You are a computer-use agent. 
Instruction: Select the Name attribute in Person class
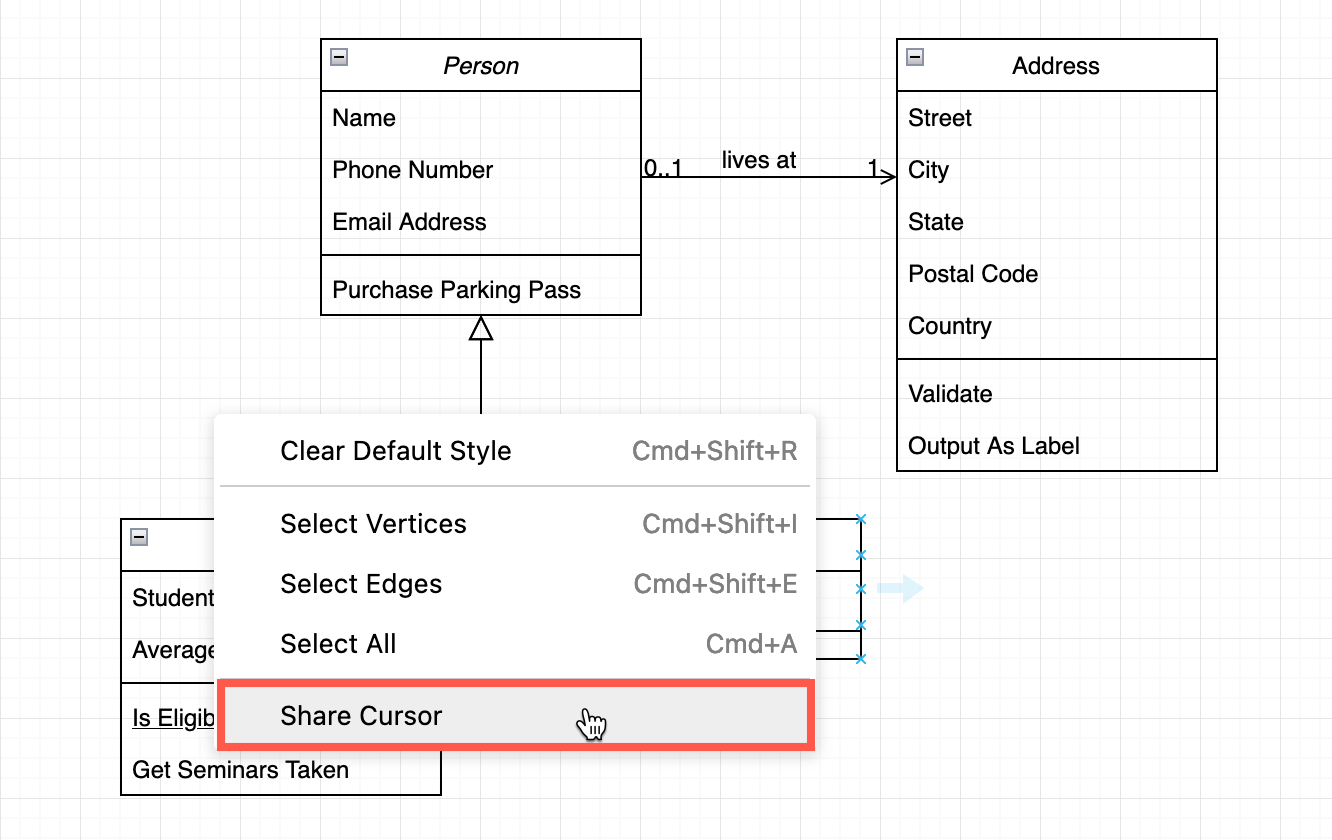[x=364, y=118]
